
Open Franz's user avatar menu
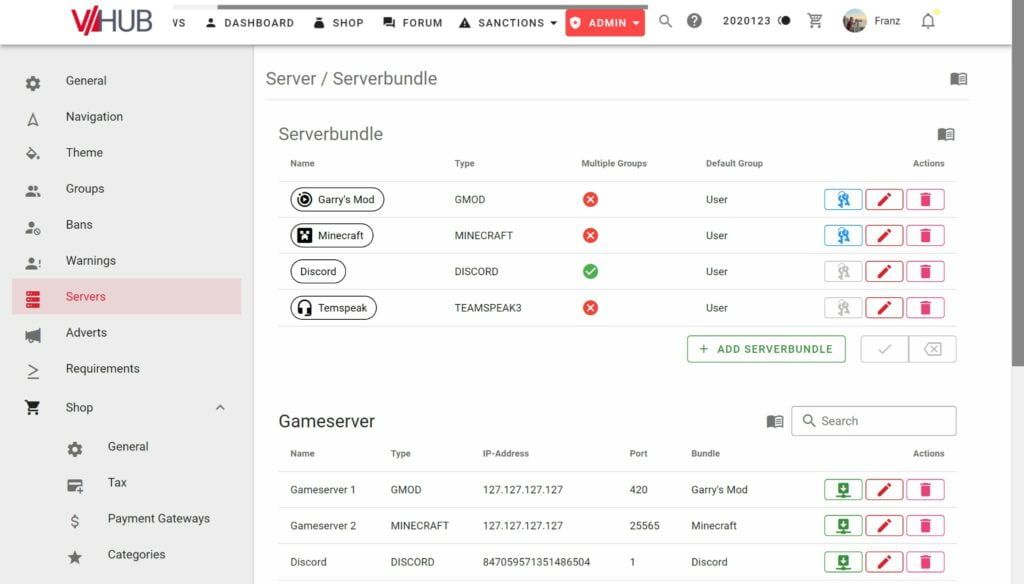[854, 22]
